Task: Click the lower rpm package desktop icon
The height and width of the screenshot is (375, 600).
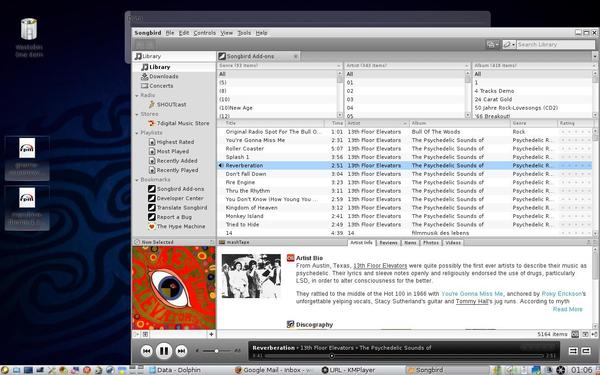Action: pyautogui.click(x=27, y=208)
